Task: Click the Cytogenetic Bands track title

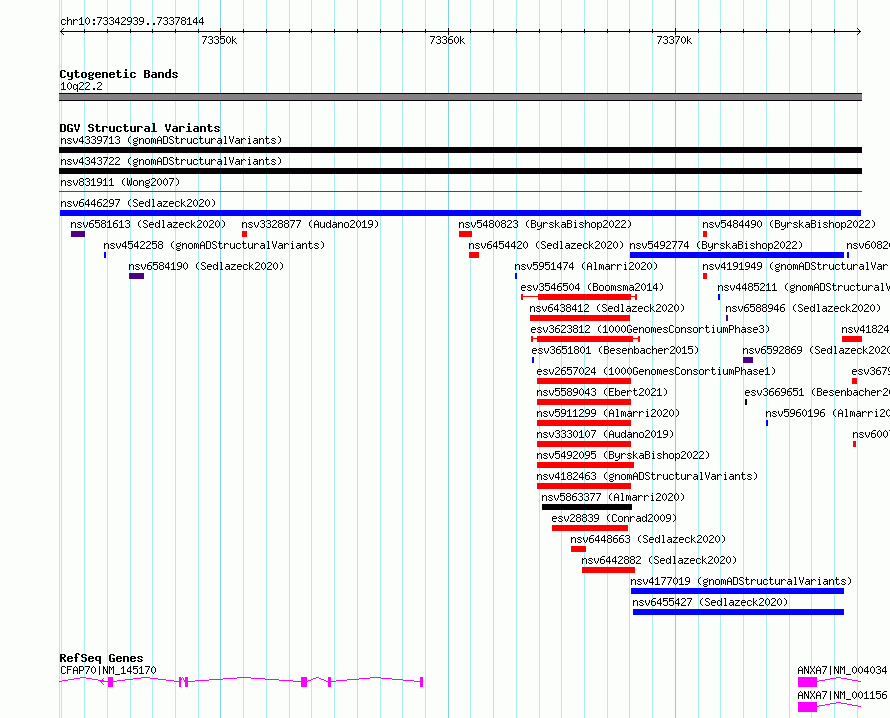Action: 119,74
